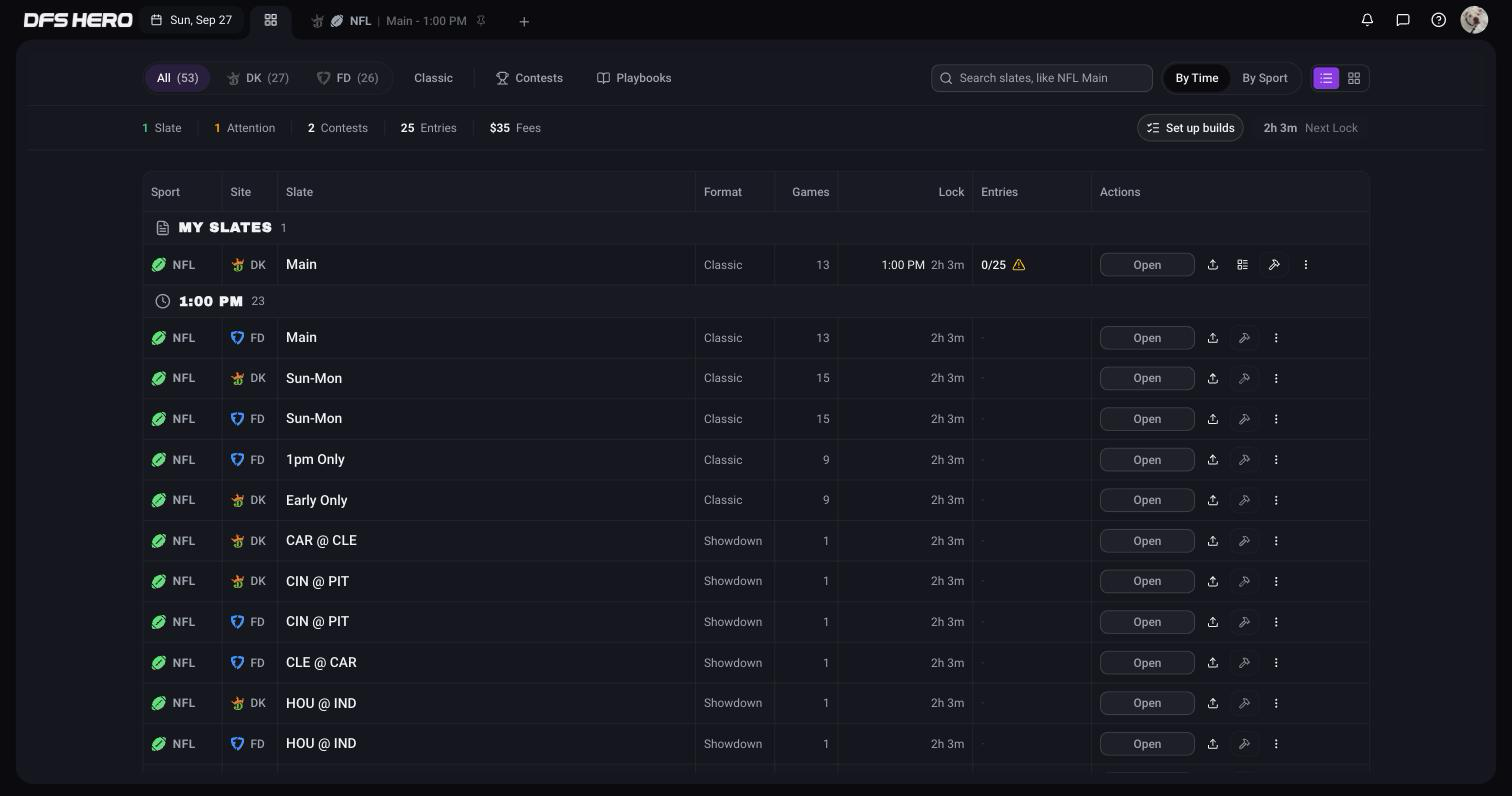Click the warning triangle beside 0/25 entries
1512x796 pixels.
tap(1019, 265)
